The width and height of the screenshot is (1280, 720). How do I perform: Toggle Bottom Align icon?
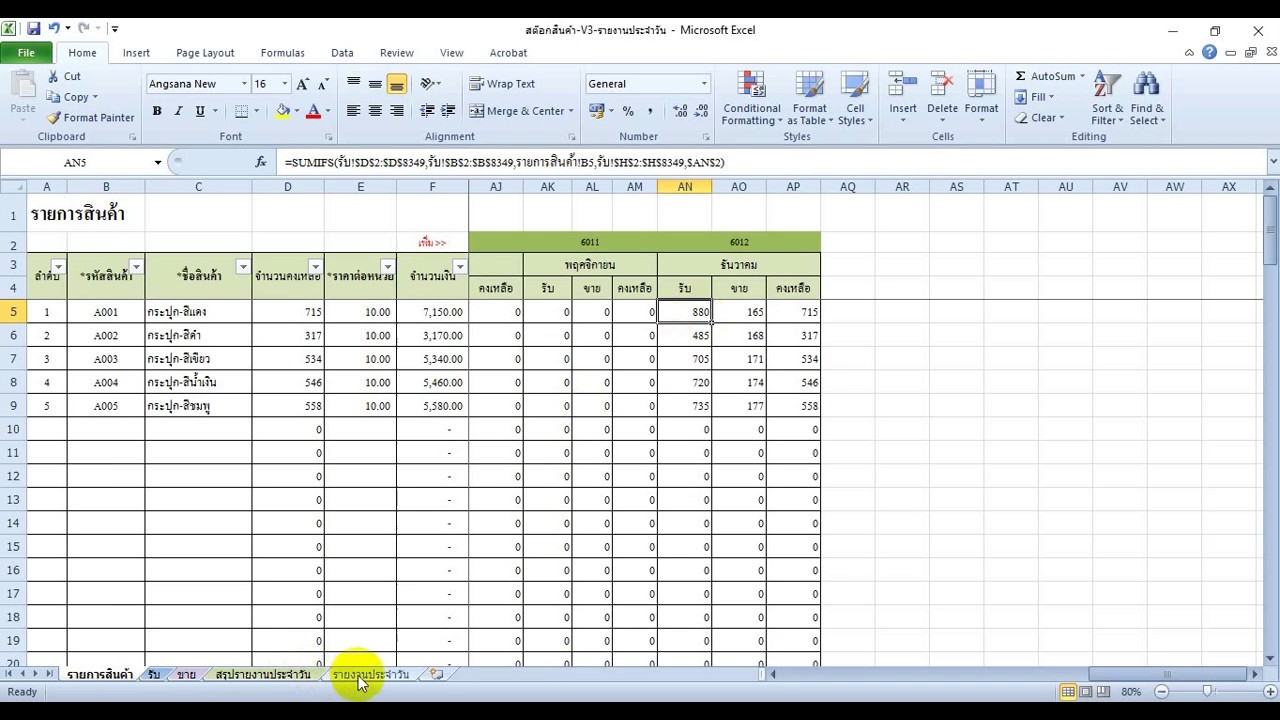[x=397, y=84]
